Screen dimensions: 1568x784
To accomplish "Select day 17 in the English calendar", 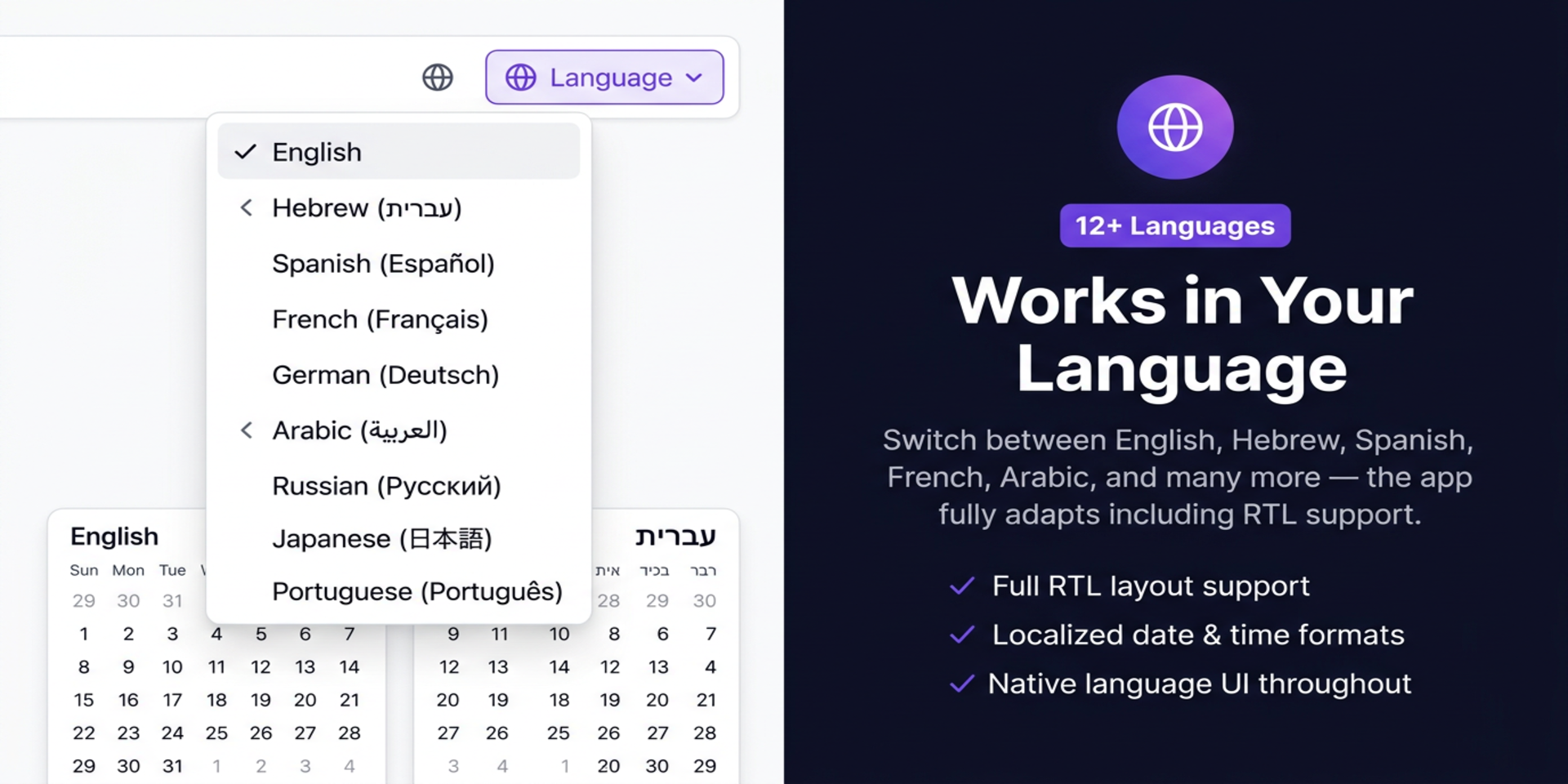I will tap(172, 700).
